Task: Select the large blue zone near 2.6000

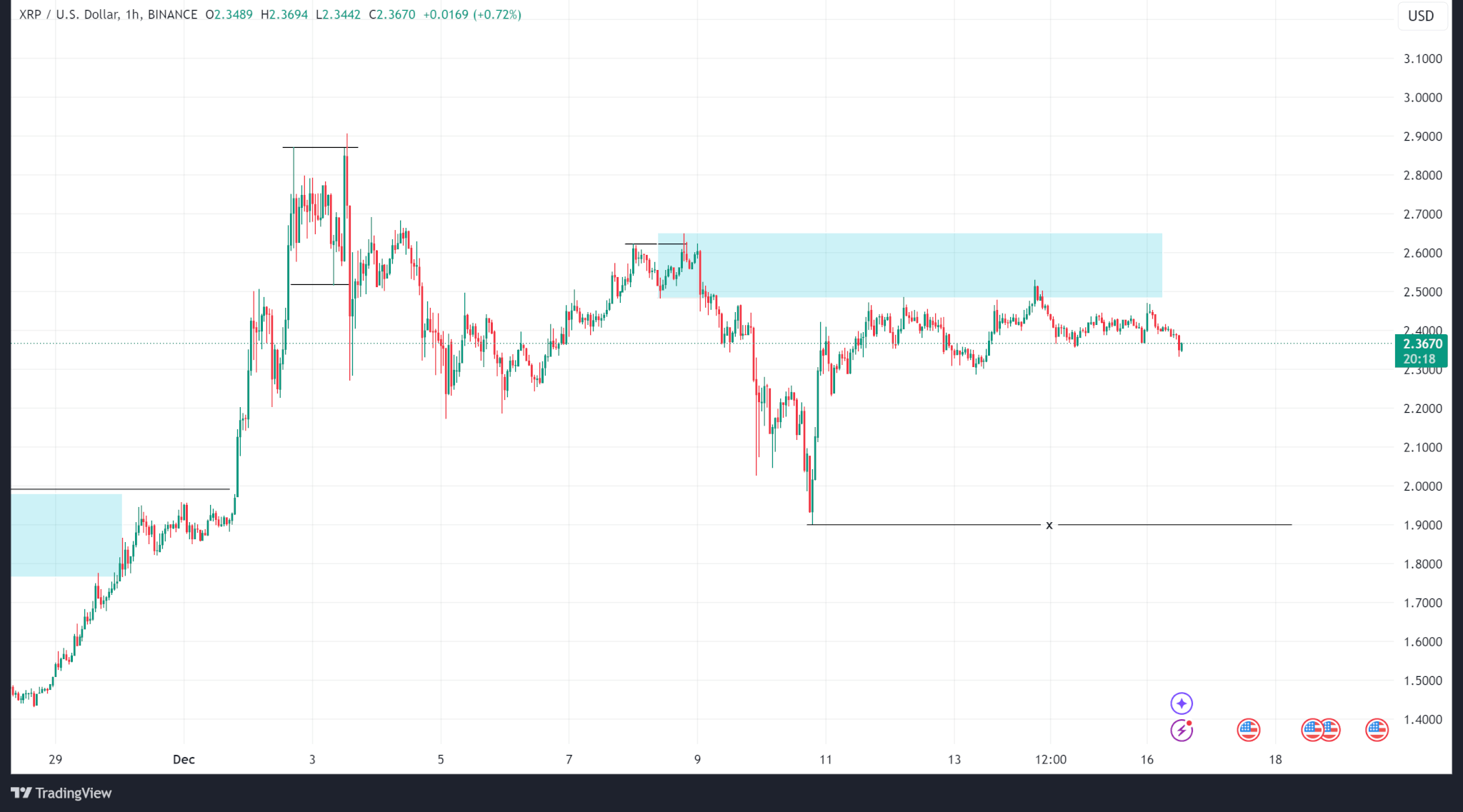Action: [910, 265]
